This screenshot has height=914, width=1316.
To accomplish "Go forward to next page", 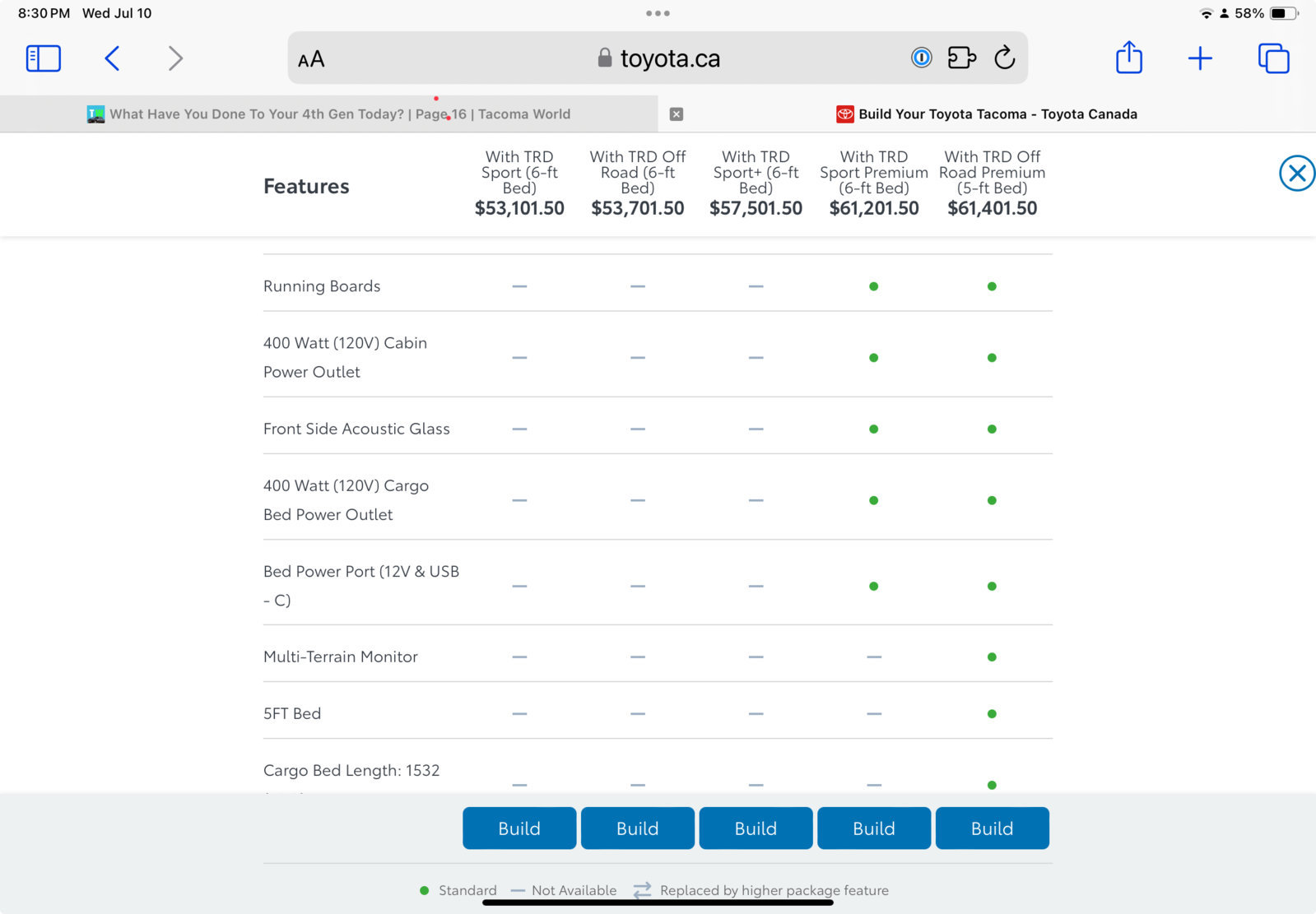I will tap(174, 58).
